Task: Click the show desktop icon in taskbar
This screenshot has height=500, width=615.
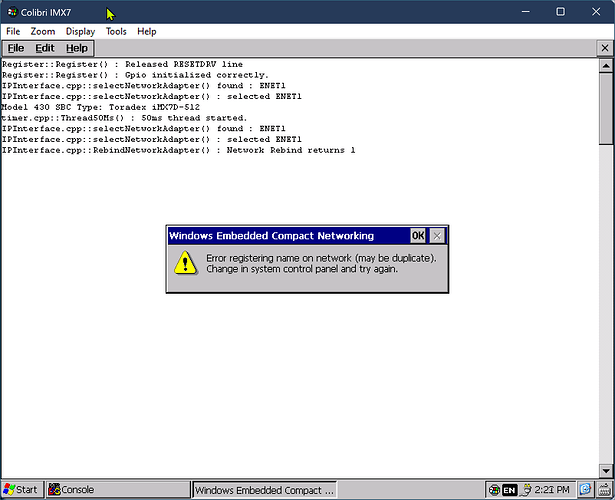Action: coord(585,490)
